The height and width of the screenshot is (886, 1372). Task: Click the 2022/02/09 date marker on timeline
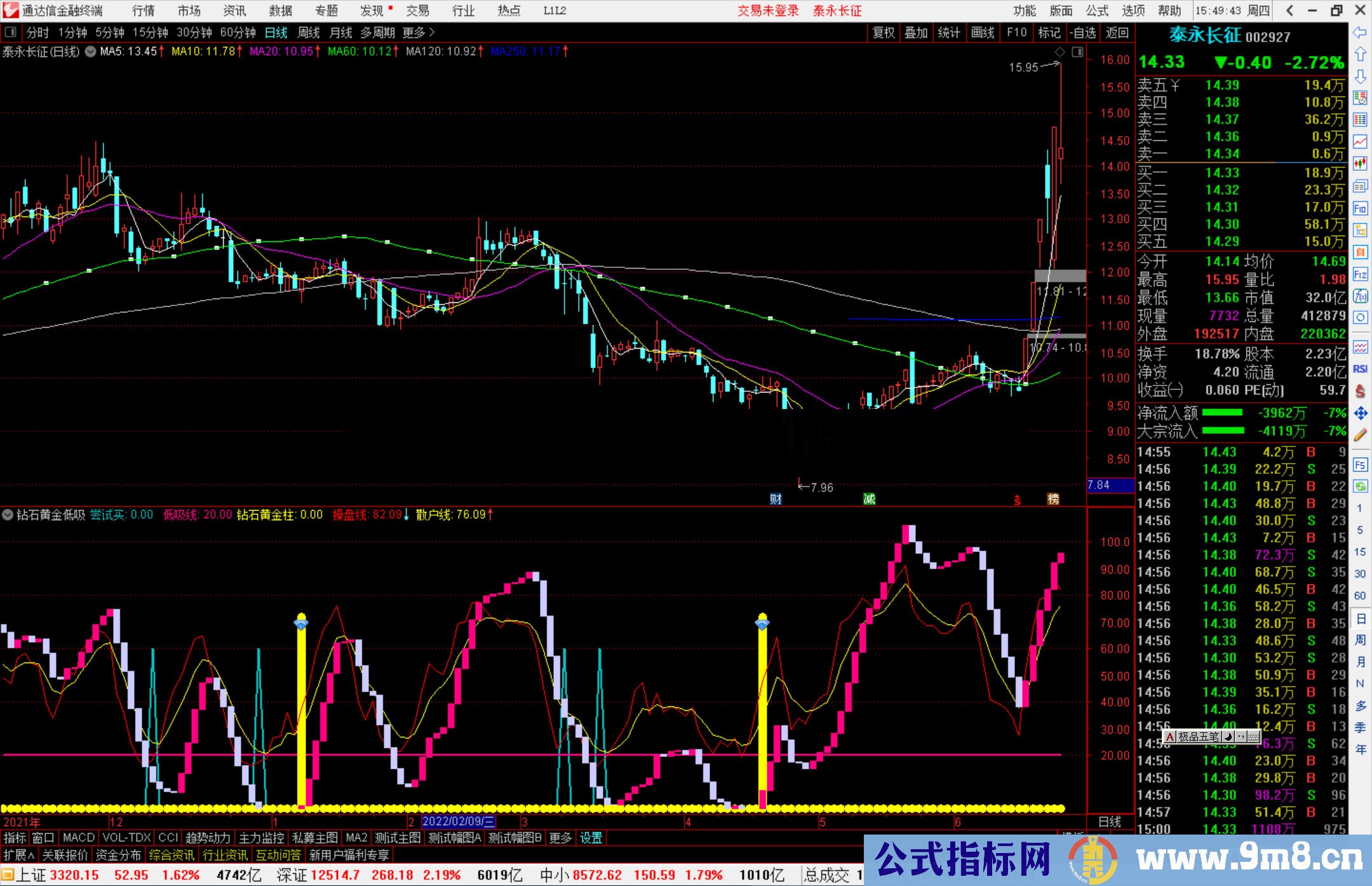pos(457,822)
